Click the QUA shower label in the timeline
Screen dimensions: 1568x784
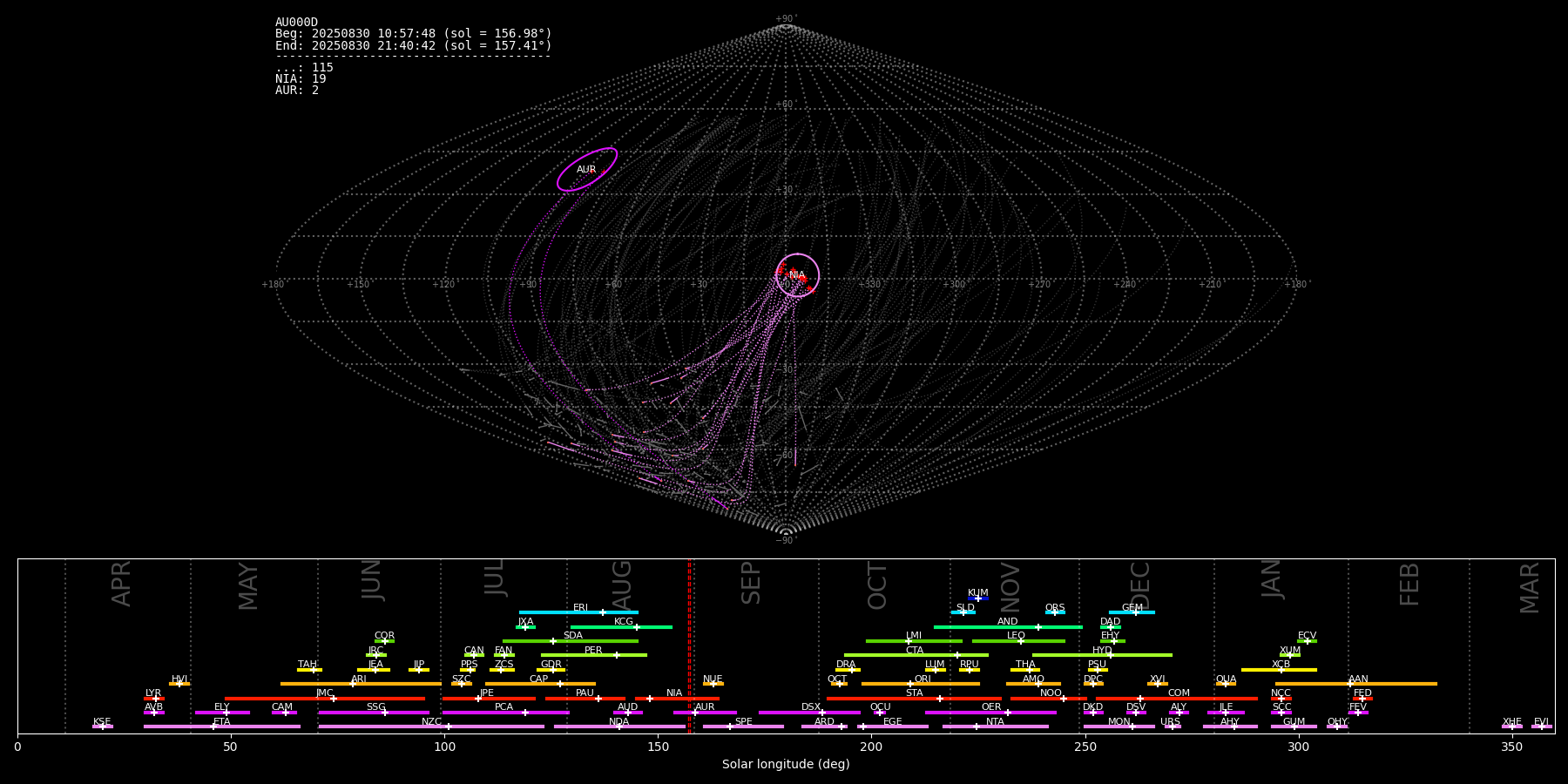point(1227,679)
